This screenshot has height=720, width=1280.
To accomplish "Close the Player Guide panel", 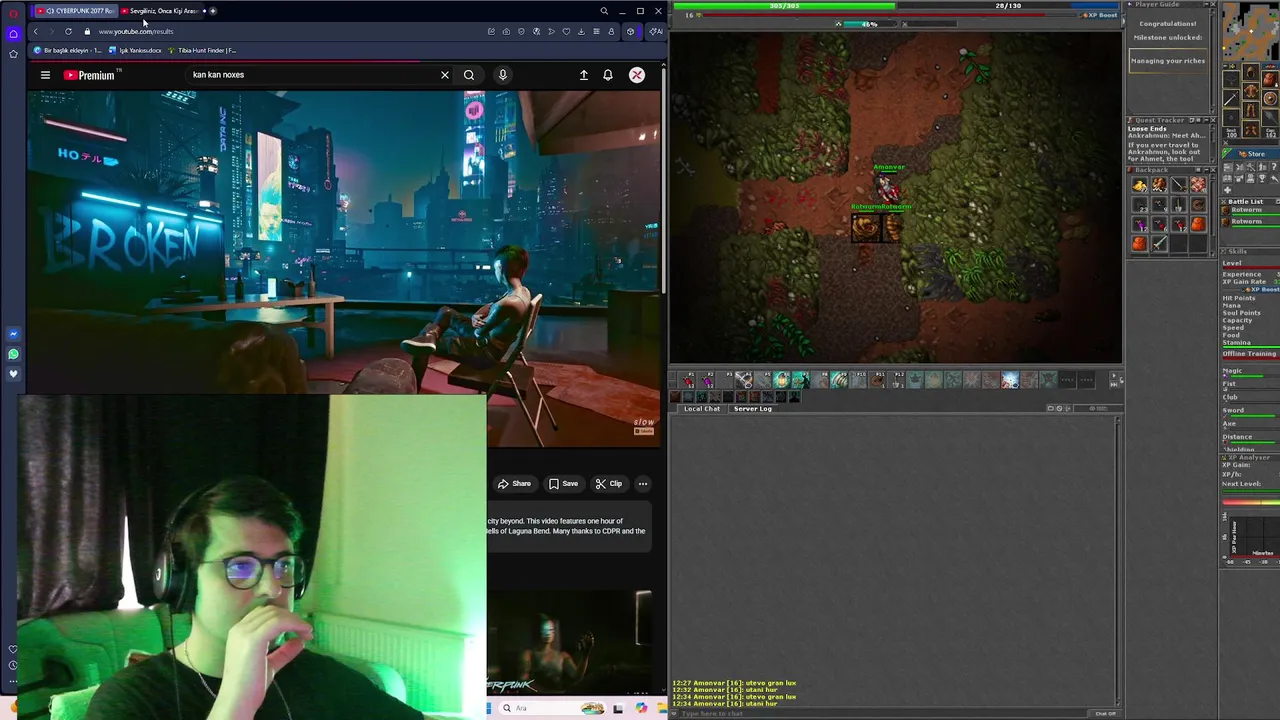I will pyautogui.click(x=1213, y=4).
